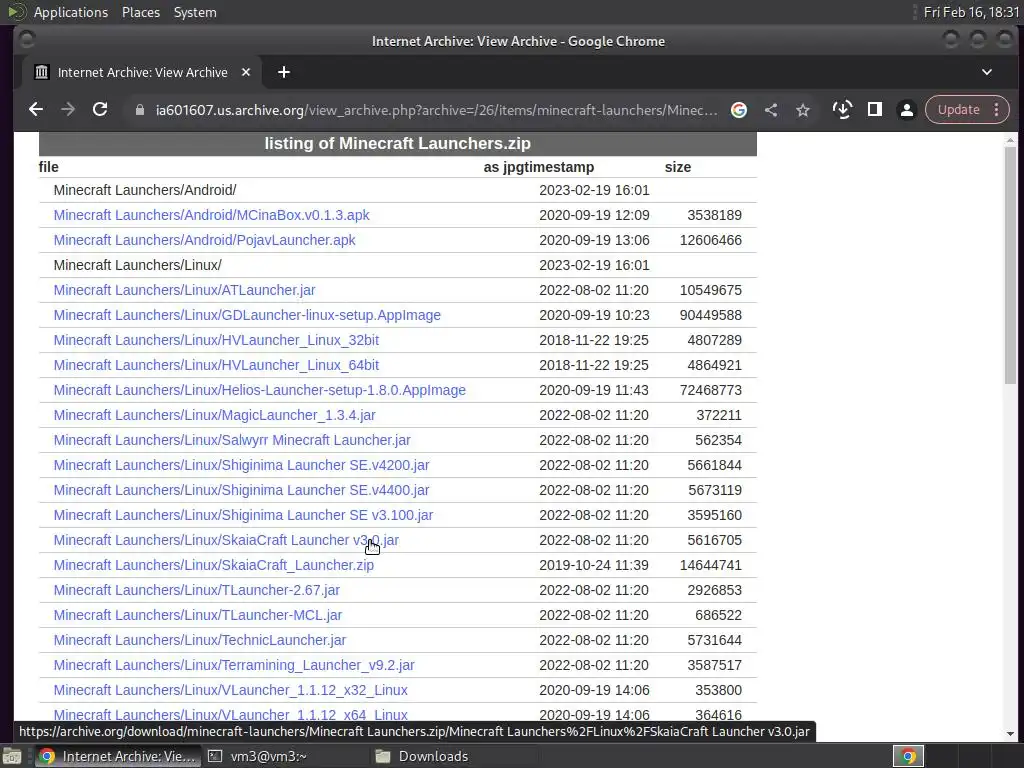The width and height of the screenshot is (1024, 768).
Task: Click the page vertical scrollbar thumb
Action: coord(1010,264)
